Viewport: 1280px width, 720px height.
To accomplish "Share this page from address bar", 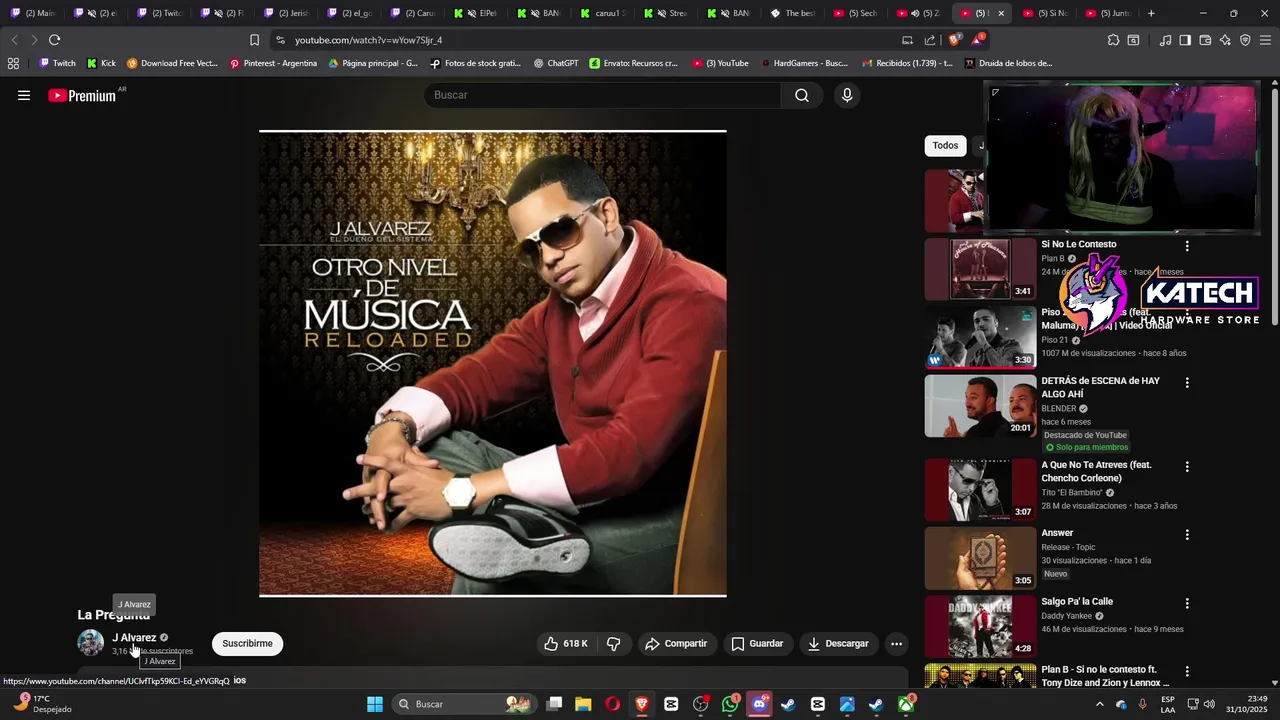I will [x=930, y=40].
